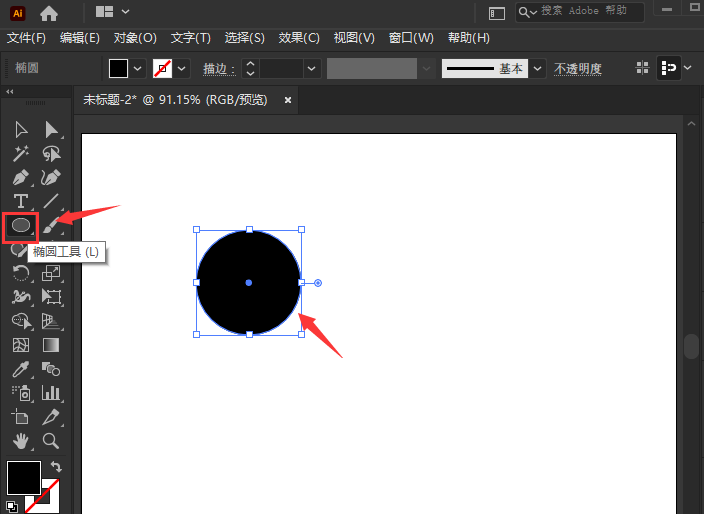
Task: Open the 对象(O) menu
Action: [x=135, y=38]
